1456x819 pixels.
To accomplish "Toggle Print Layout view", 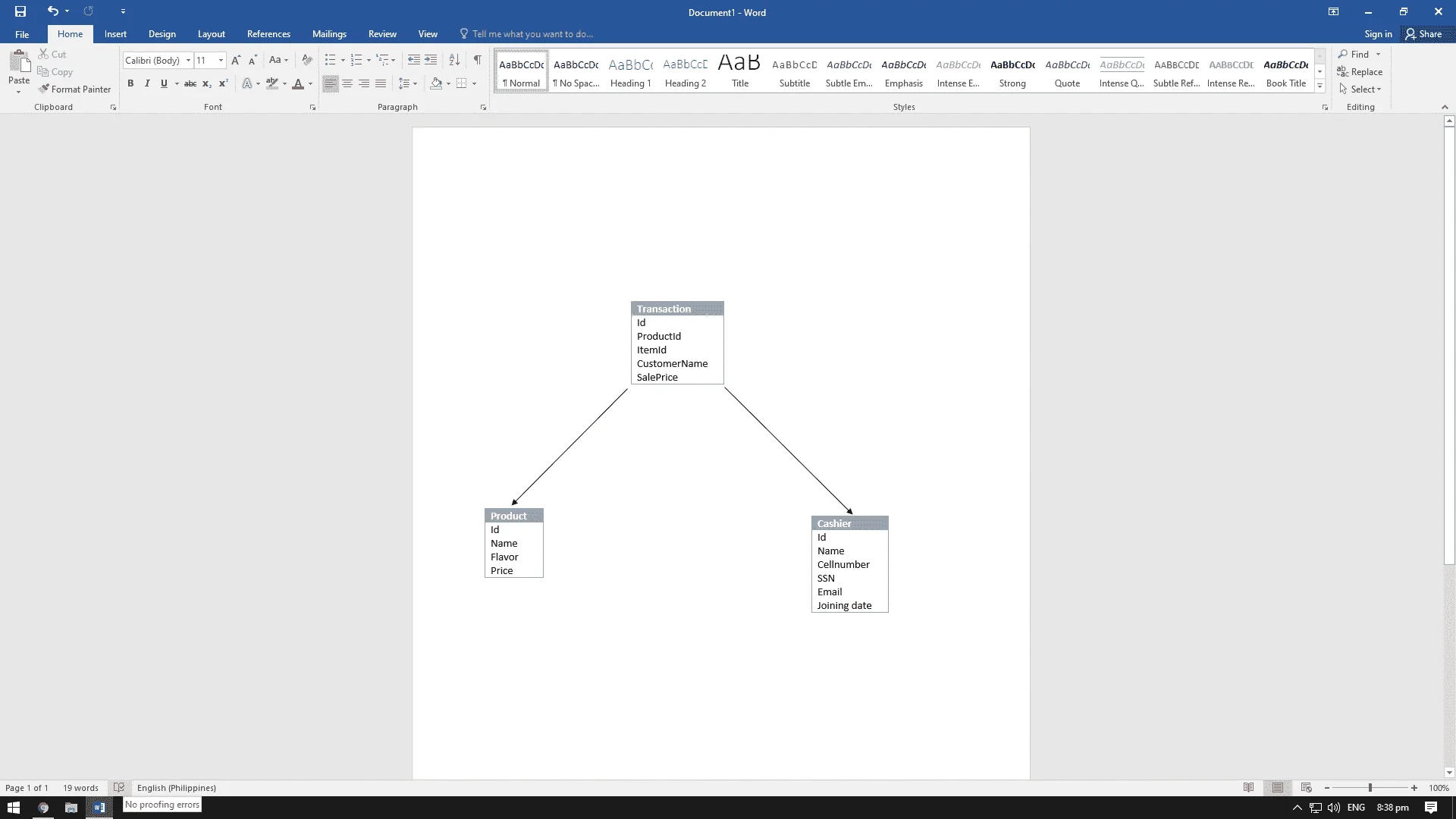I will (1278, 788).
